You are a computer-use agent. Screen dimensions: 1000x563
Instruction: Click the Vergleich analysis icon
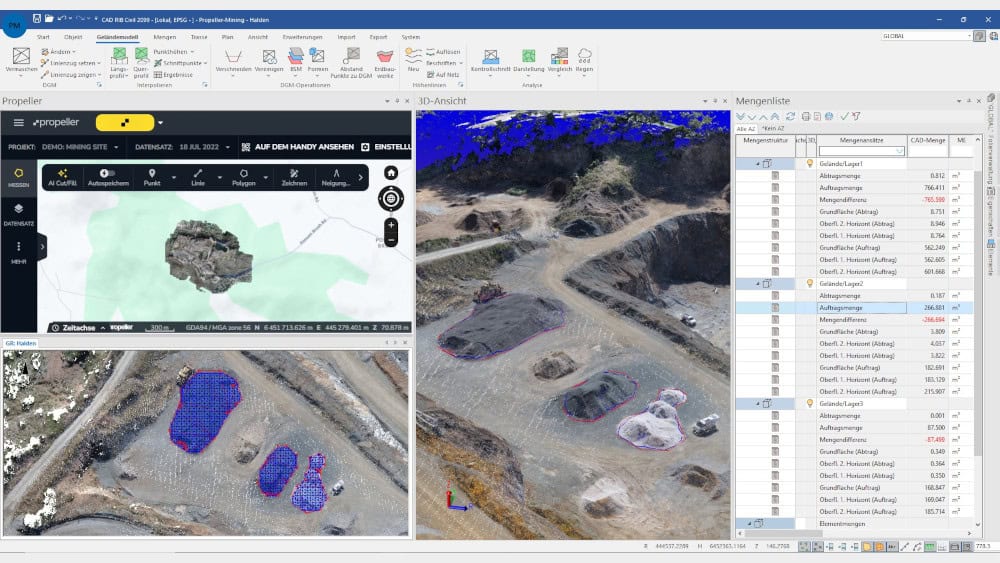pyautogui.click(x=559, y=56)
